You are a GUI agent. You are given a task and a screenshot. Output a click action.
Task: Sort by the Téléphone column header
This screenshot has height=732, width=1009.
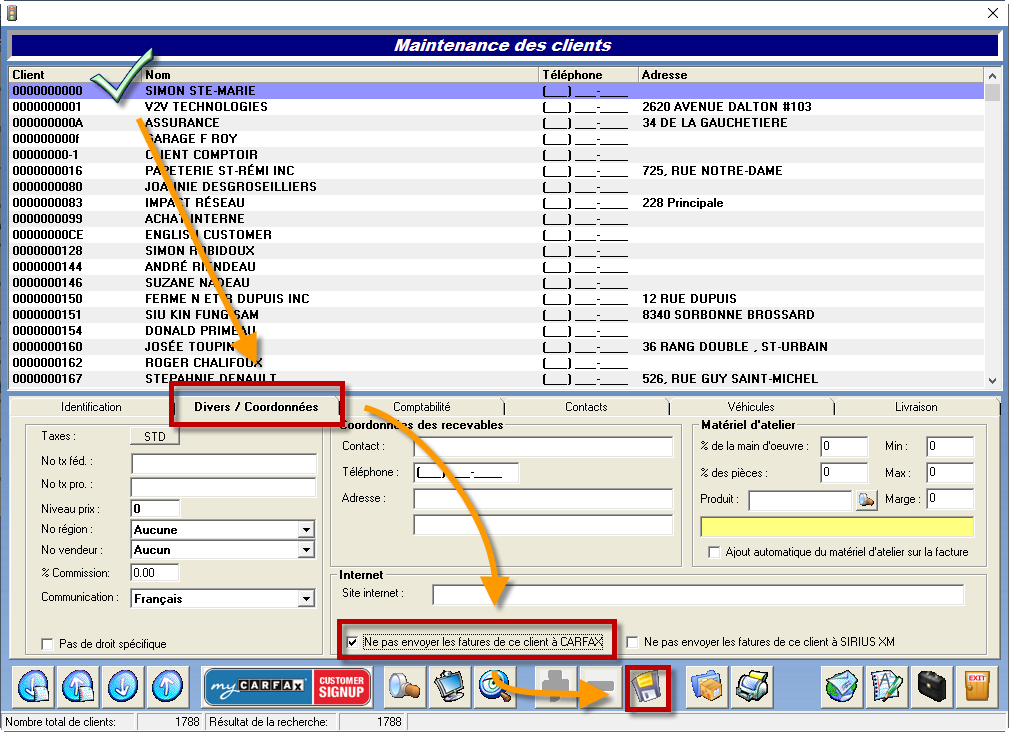pyautogui.click(x=589, y=75)
